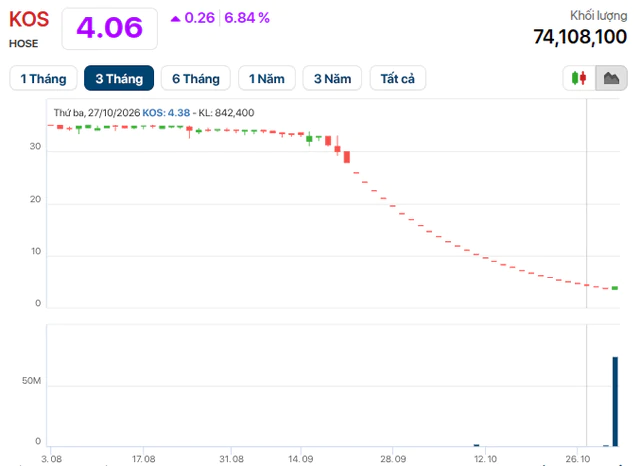Select the latest green candle at chart end
Viewport: 640px width, 466px height.
tap(615, 288)
